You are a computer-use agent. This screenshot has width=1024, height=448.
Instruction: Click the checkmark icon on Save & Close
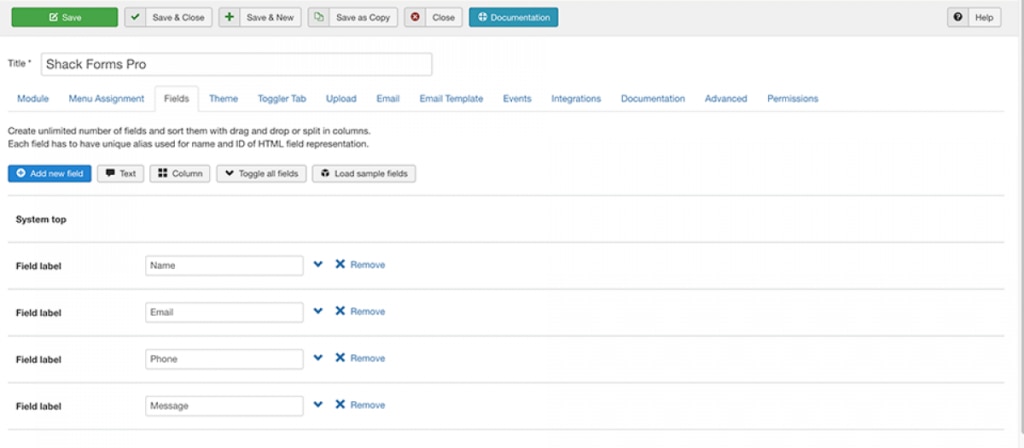click(x=135, y=18)
